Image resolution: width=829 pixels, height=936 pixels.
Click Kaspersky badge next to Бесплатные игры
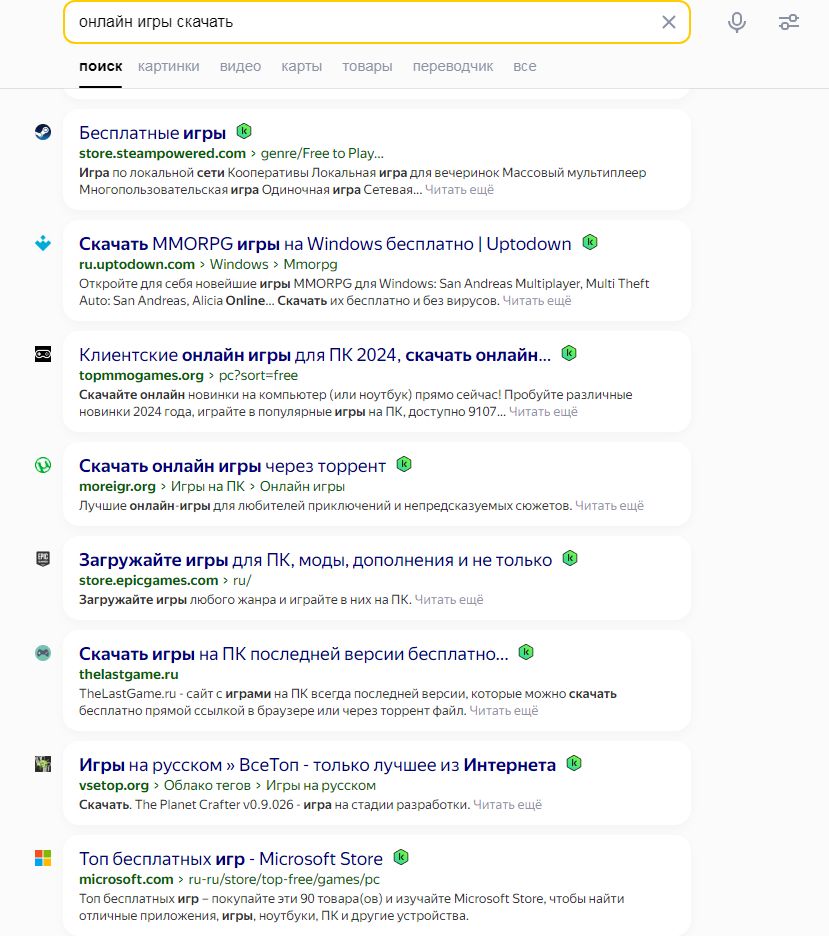[x=244, y=131]
